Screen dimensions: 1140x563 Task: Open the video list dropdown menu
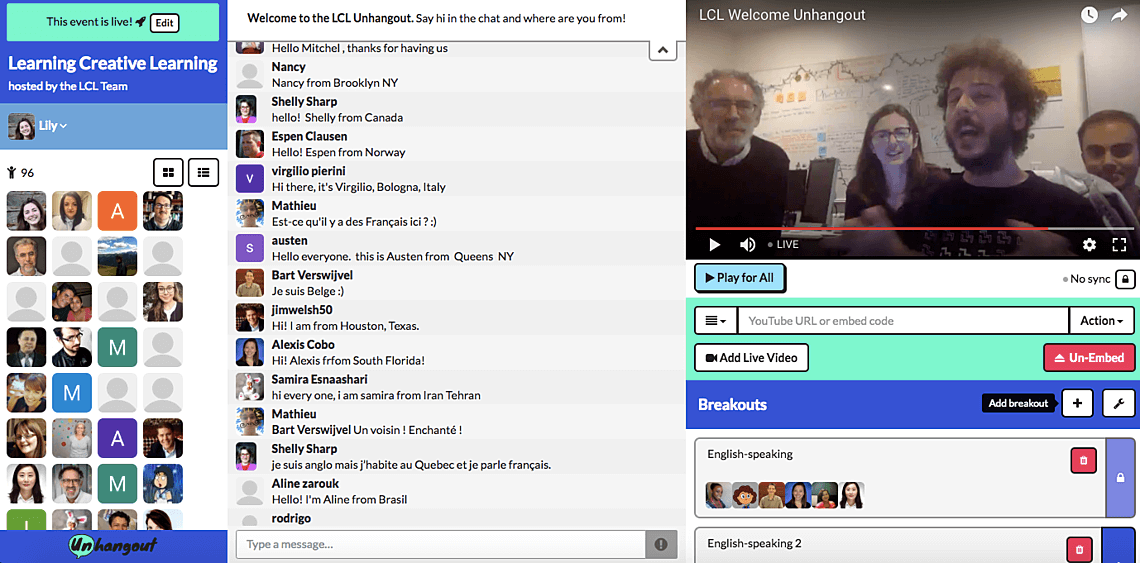715,321
